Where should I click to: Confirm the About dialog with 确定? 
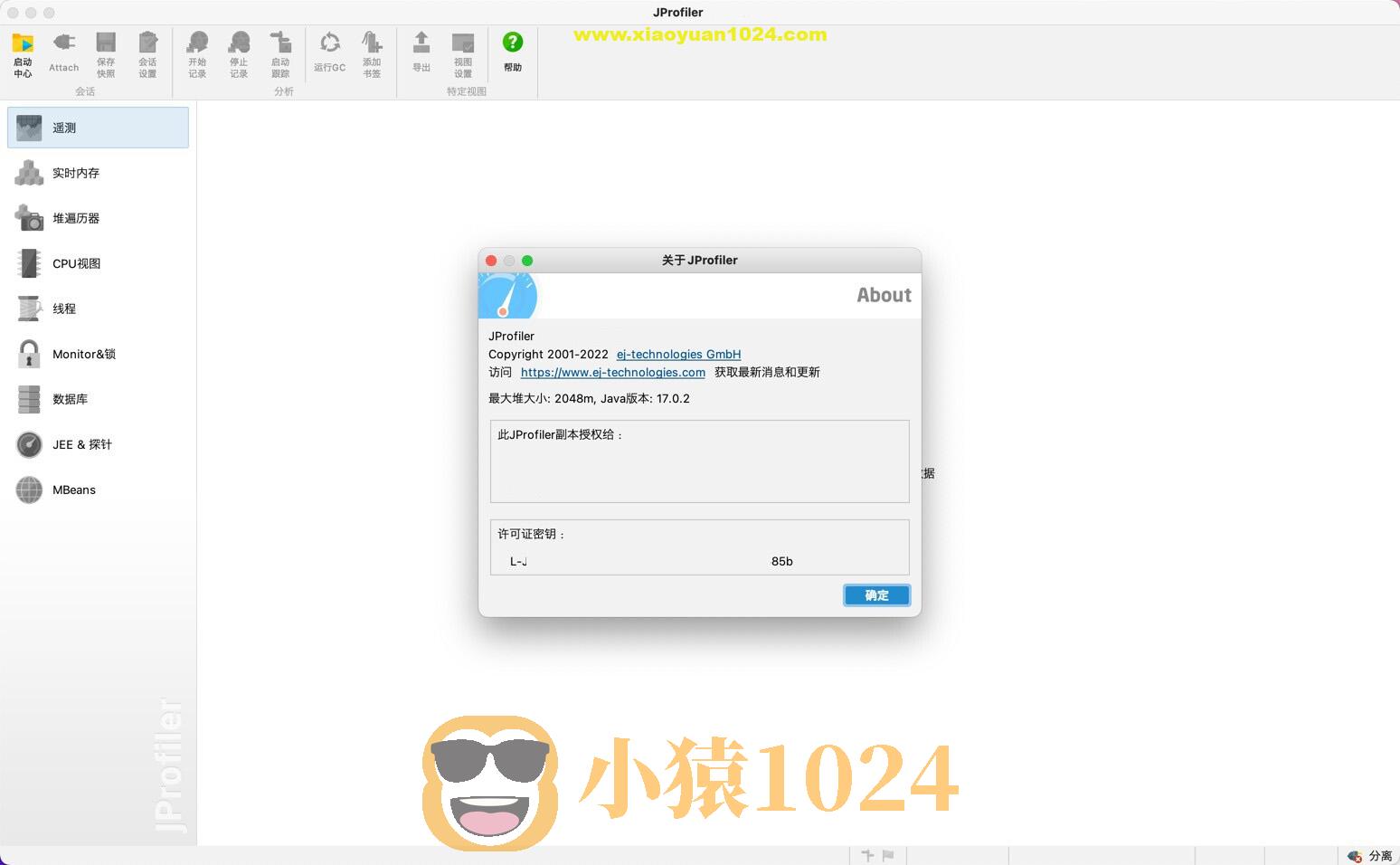pos(875,594)
